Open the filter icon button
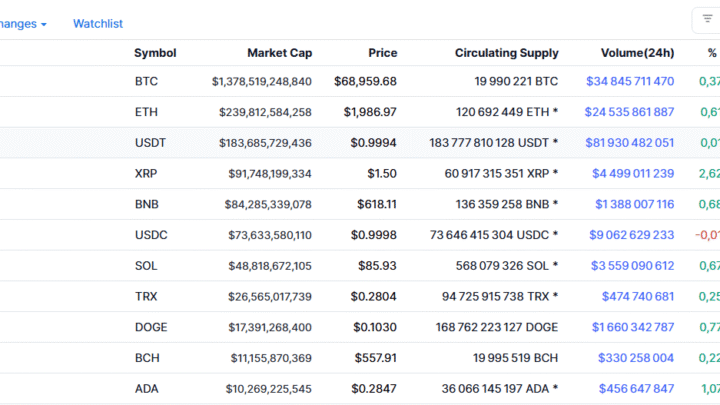Screen dimensions: 720x405 tap(707, 19)
